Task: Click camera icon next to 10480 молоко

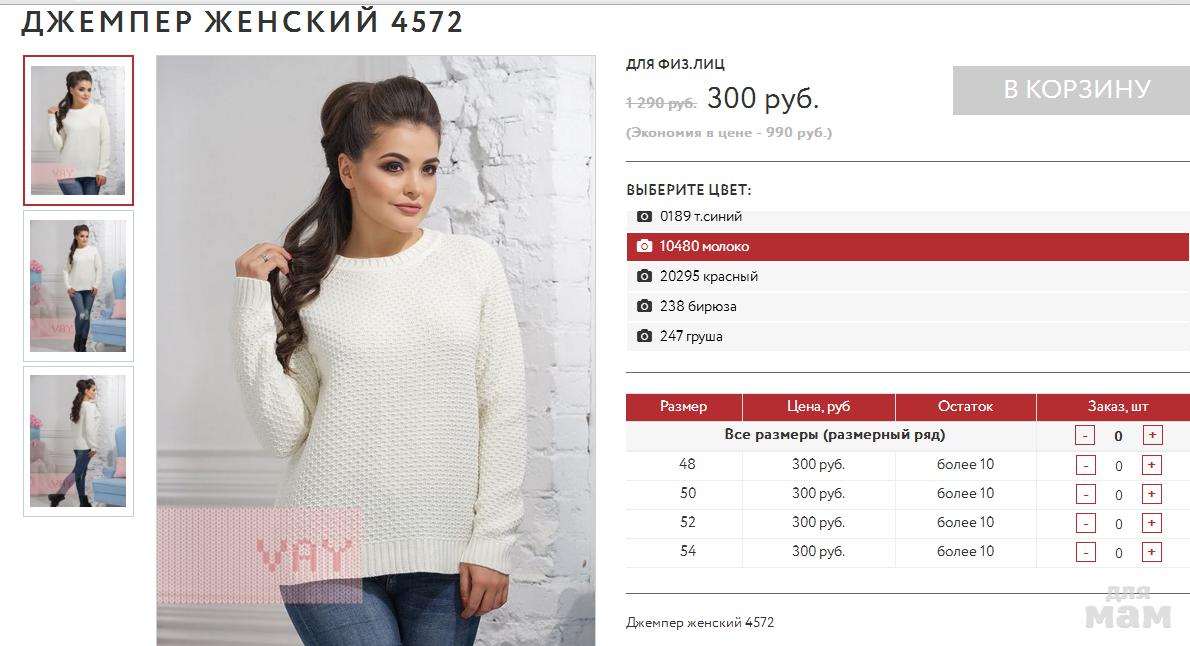Action: click(644, 246)
